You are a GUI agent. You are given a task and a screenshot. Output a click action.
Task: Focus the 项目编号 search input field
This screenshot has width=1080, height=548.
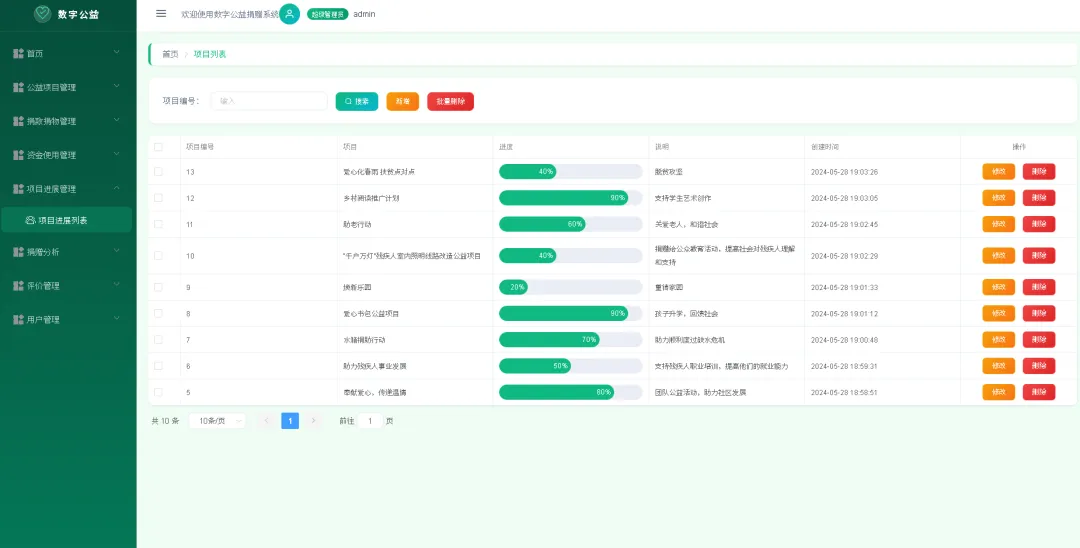pos(269,101)
